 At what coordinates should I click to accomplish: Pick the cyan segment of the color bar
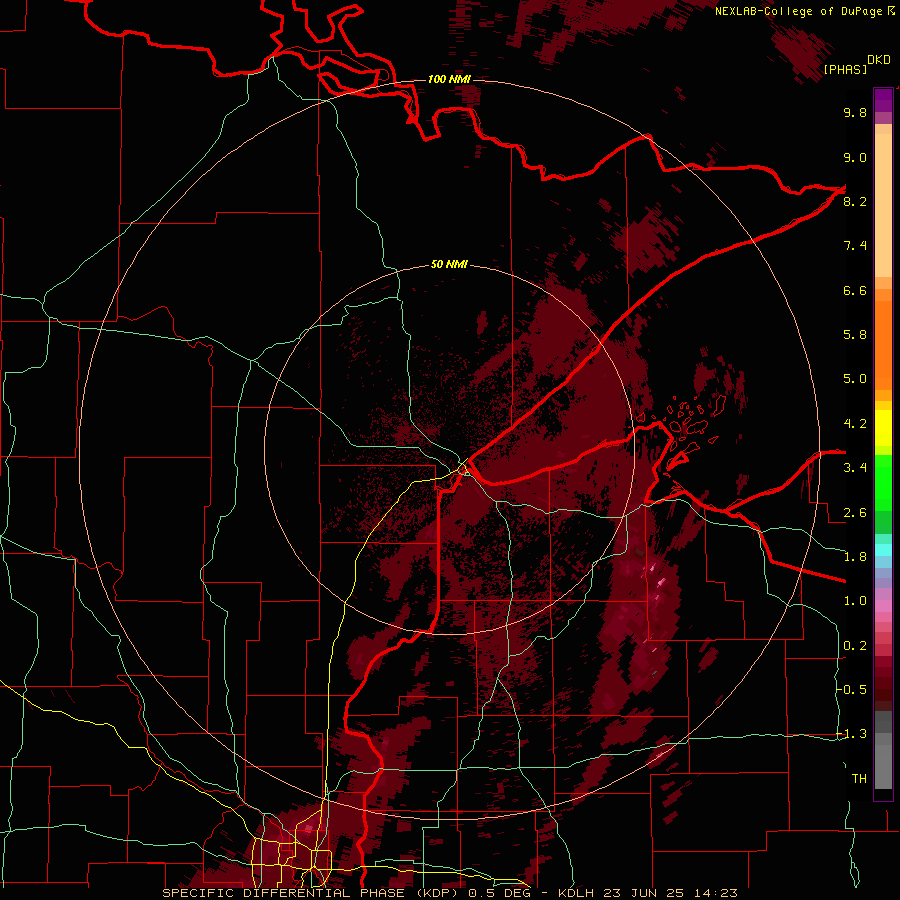click(x=883, y=550)
